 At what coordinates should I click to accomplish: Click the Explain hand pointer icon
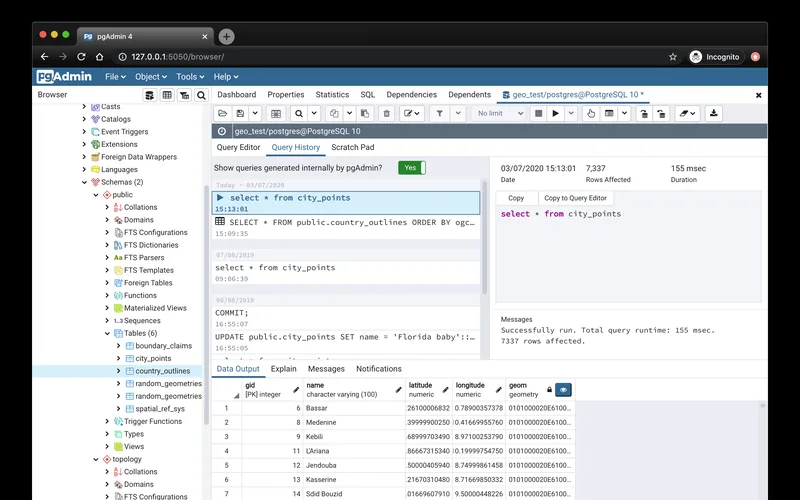(591, 113)
